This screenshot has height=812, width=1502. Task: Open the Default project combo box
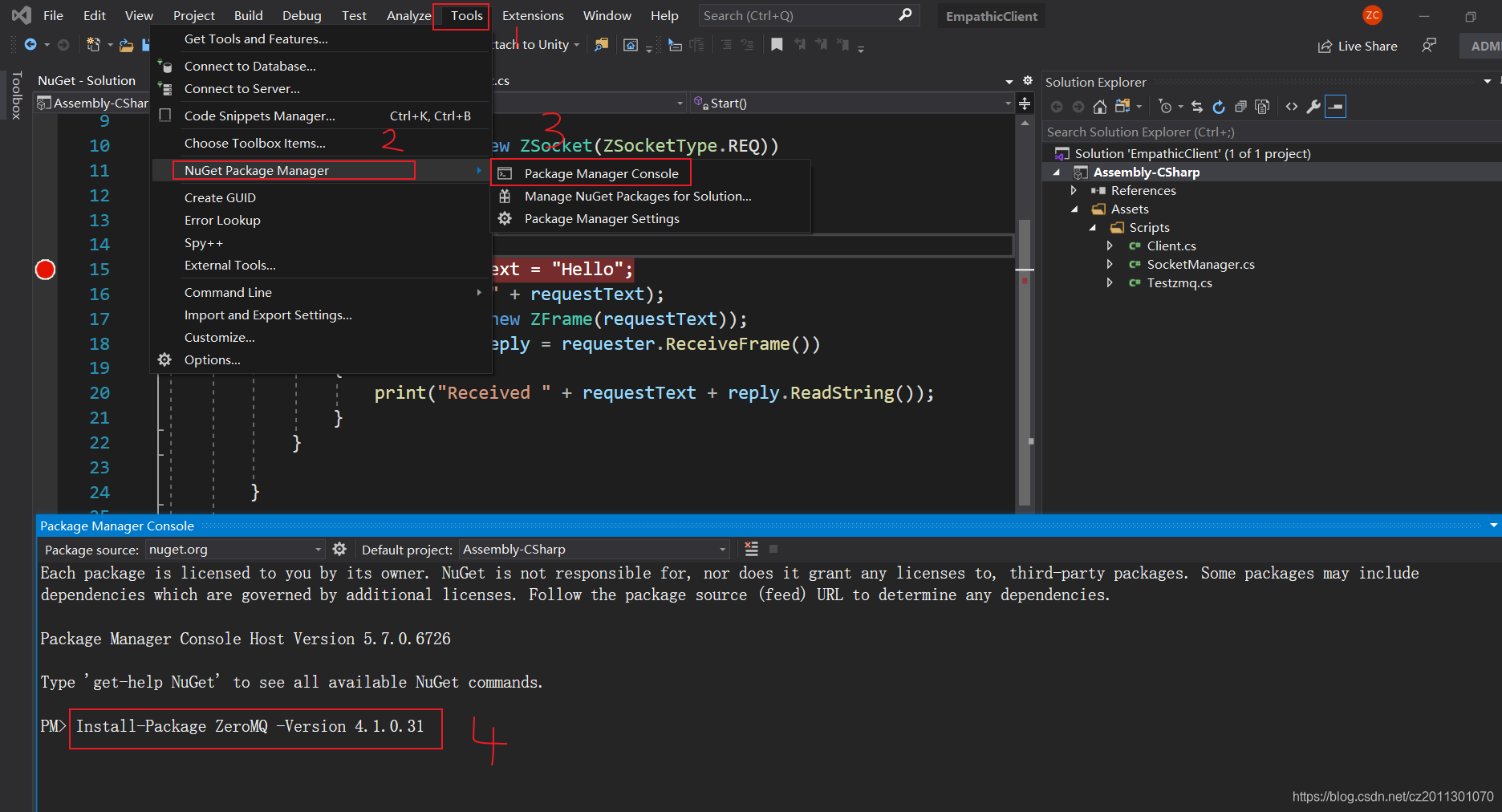point(595,549)
